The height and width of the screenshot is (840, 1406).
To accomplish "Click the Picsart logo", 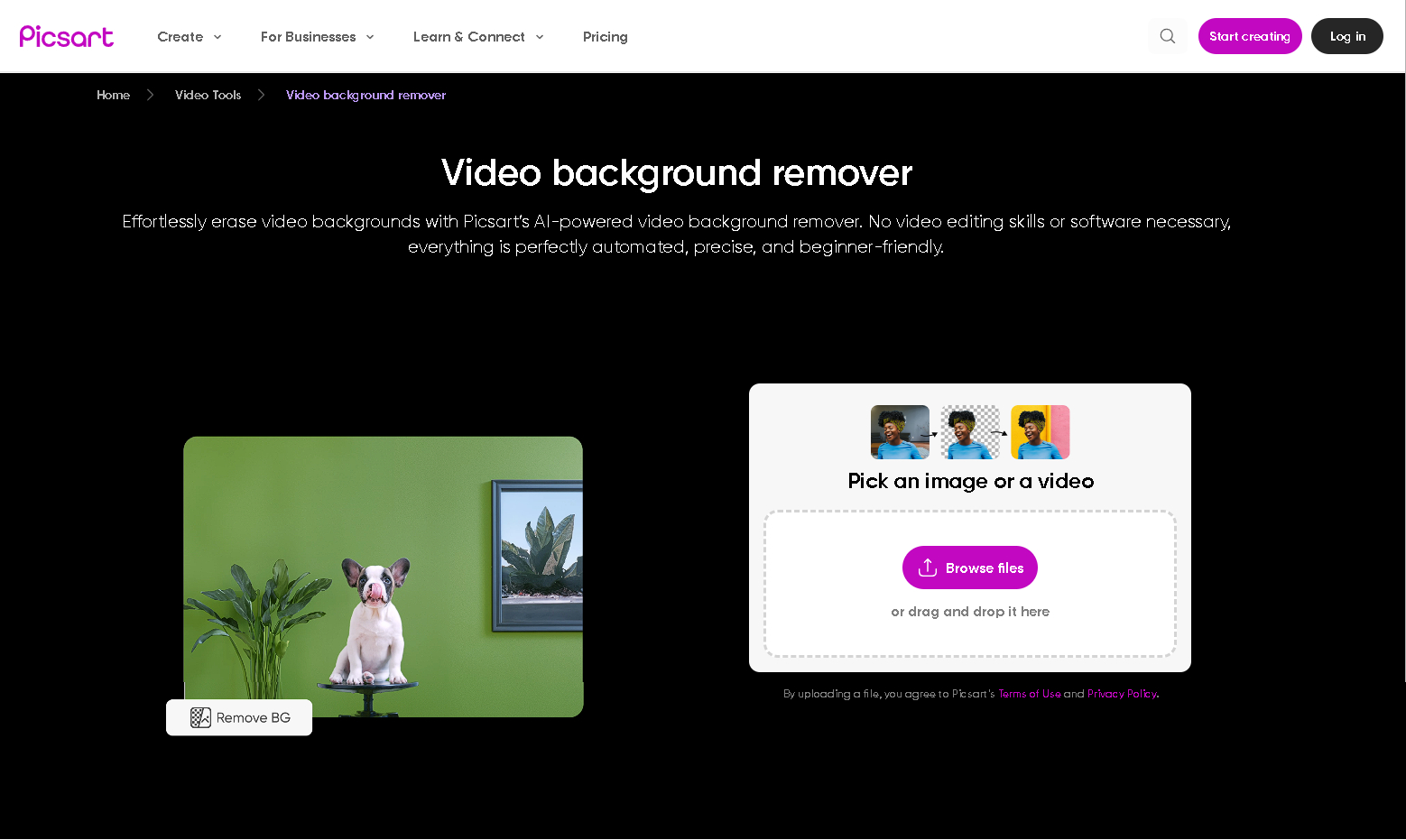I will pos(66,36).
